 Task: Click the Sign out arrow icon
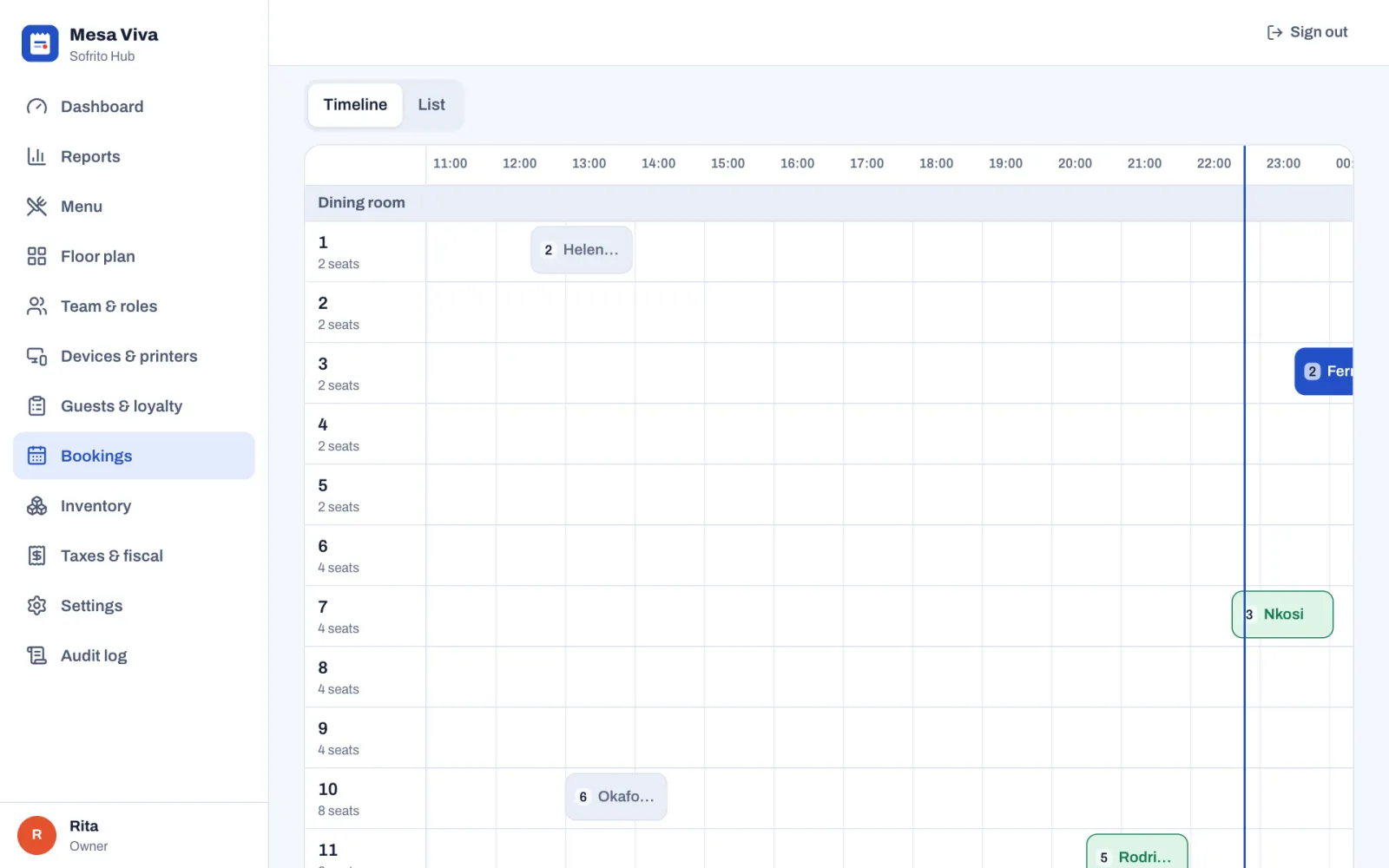coord(1274,32)
